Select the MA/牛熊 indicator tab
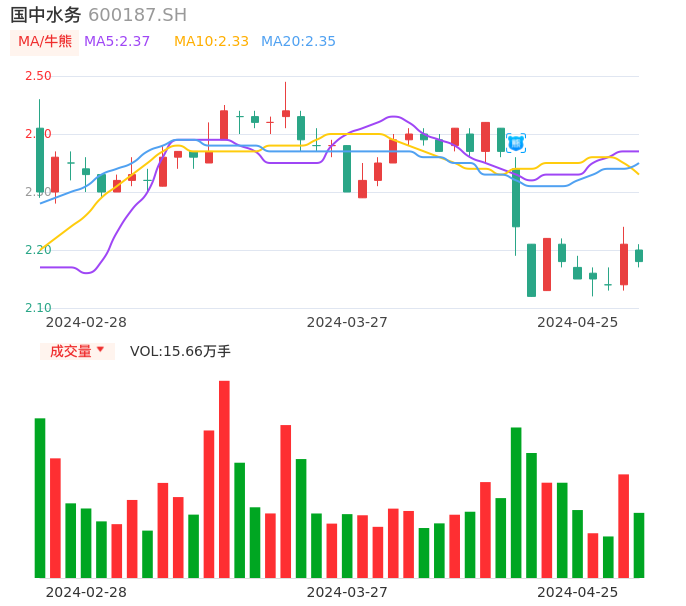This screenshot has height=606, width=686. click(x=44, y=42)
